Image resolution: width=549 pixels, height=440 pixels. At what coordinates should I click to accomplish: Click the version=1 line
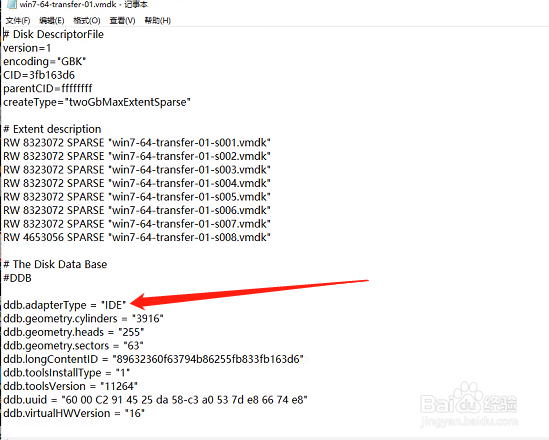click(27, 48)
